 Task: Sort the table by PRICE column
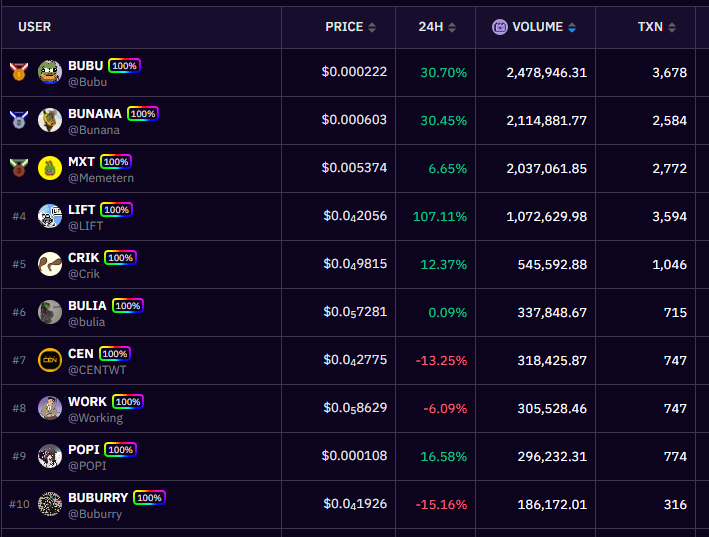pyautogui.click(x=350, y=27)
